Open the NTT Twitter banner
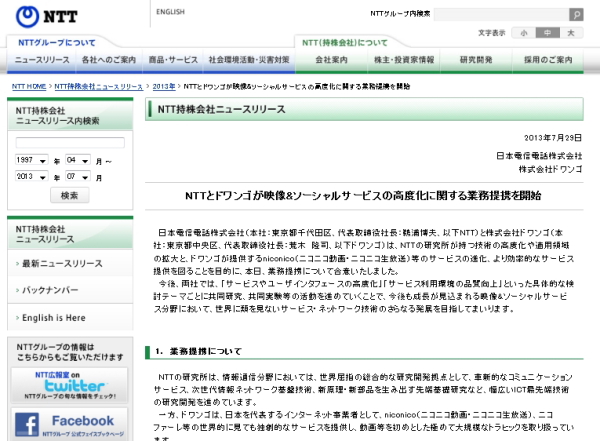 (x=70, y=382)
